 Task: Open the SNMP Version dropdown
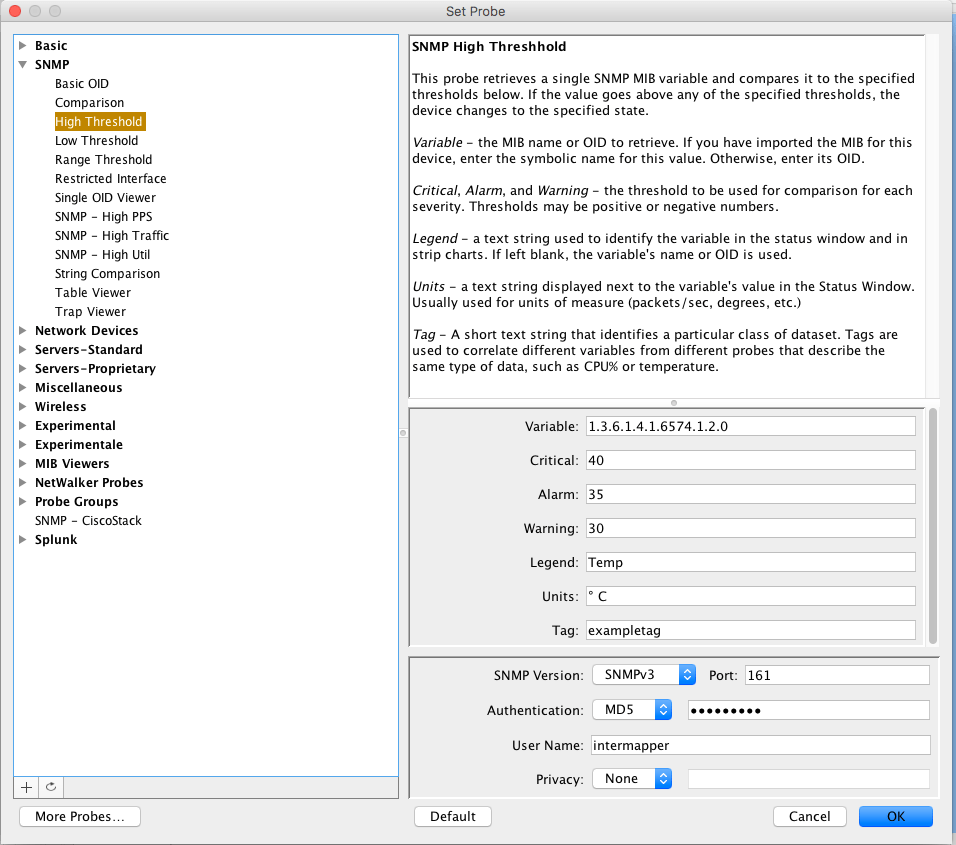click(x=643, y=675)
